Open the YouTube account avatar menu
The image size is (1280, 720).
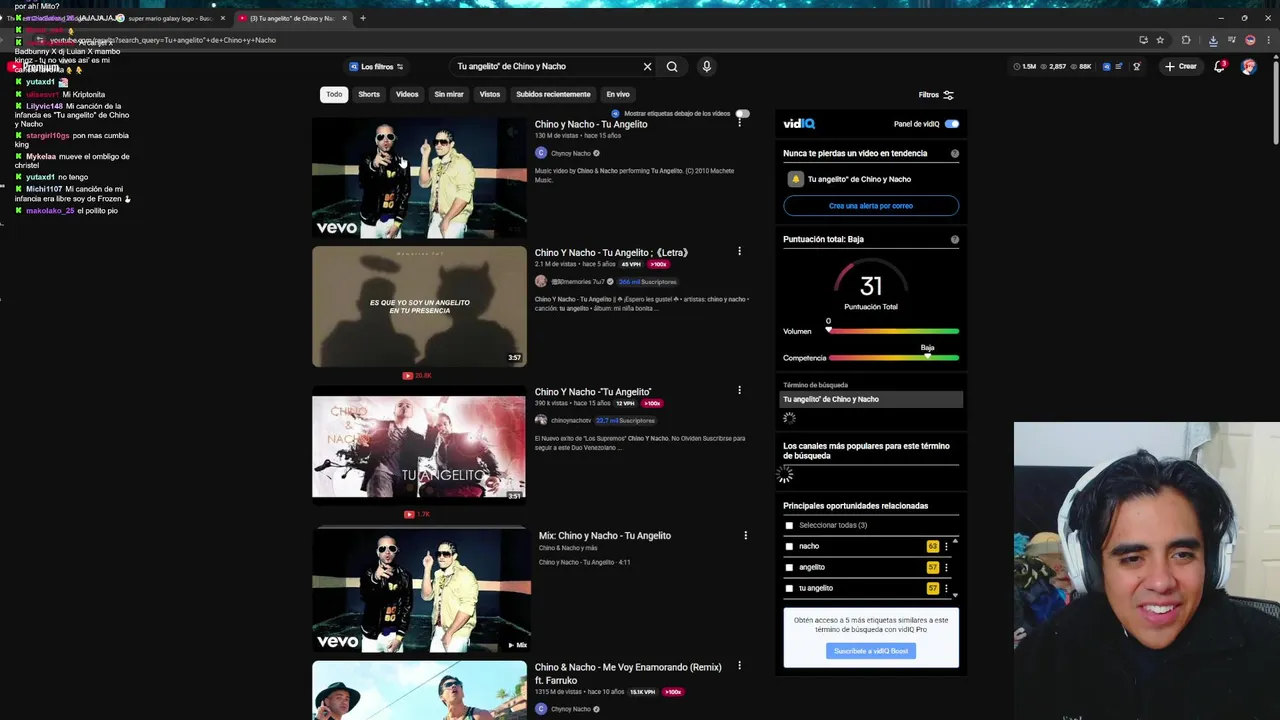[1248, 67]
